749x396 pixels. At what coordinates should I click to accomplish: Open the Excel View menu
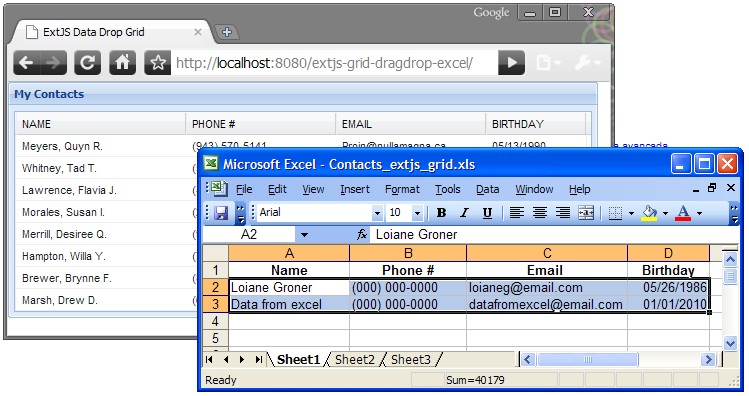(x=313, y=189)
